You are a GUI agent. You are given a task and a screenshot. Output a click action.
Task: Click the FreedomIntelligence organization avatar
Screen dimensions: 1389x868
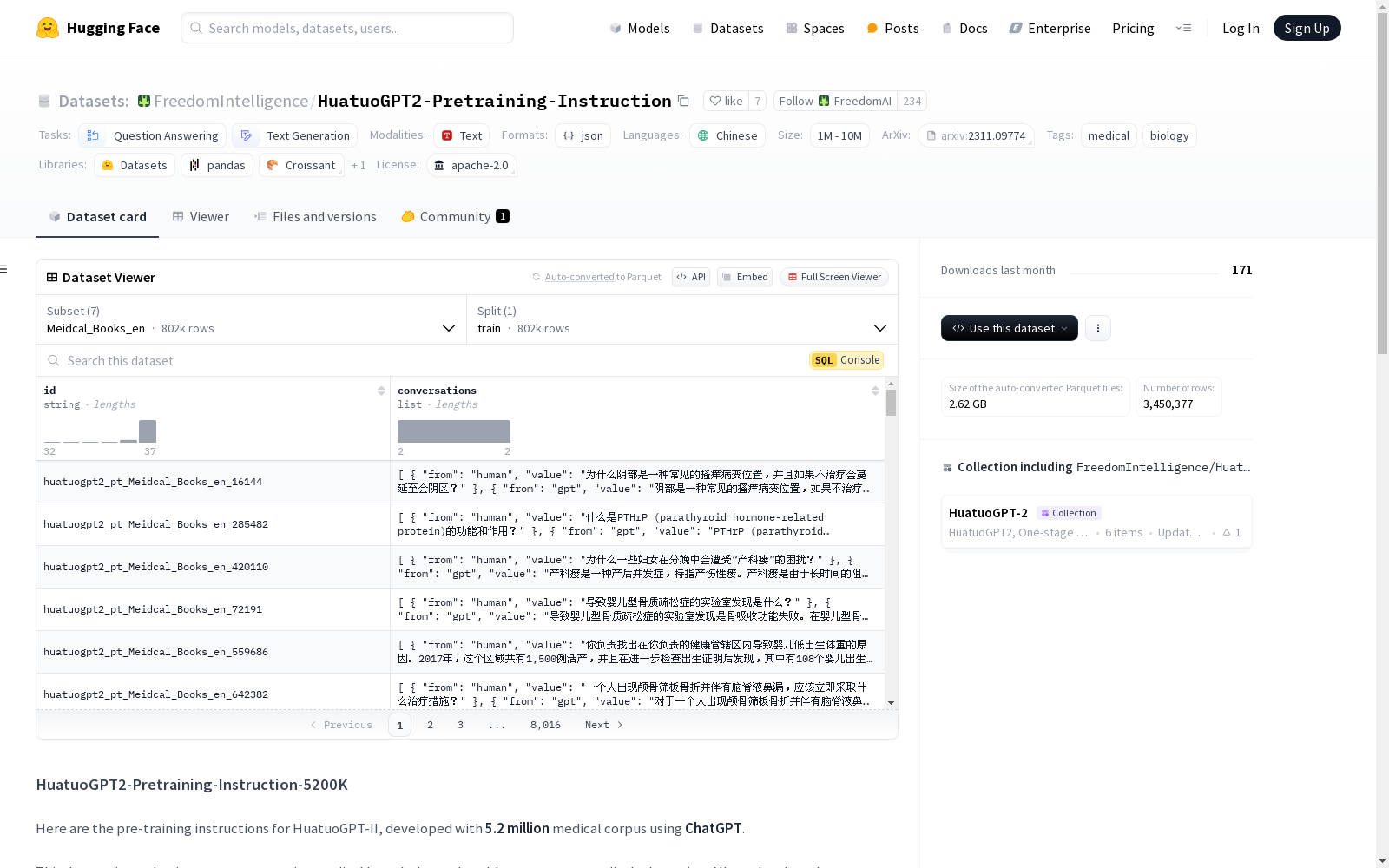point(144,101)
